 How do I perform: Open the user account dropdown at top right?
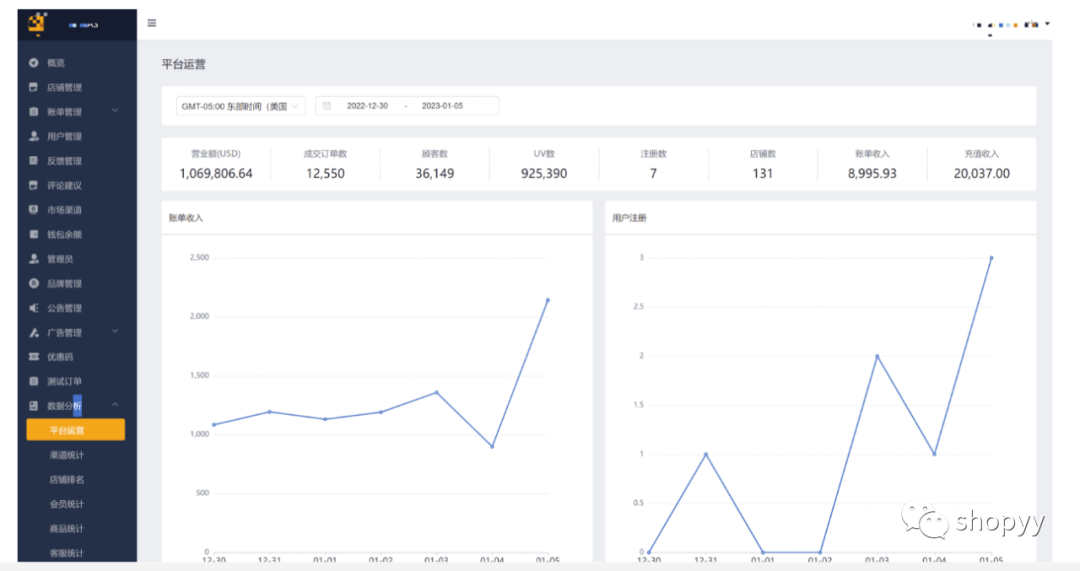(x=1047, y=24)
